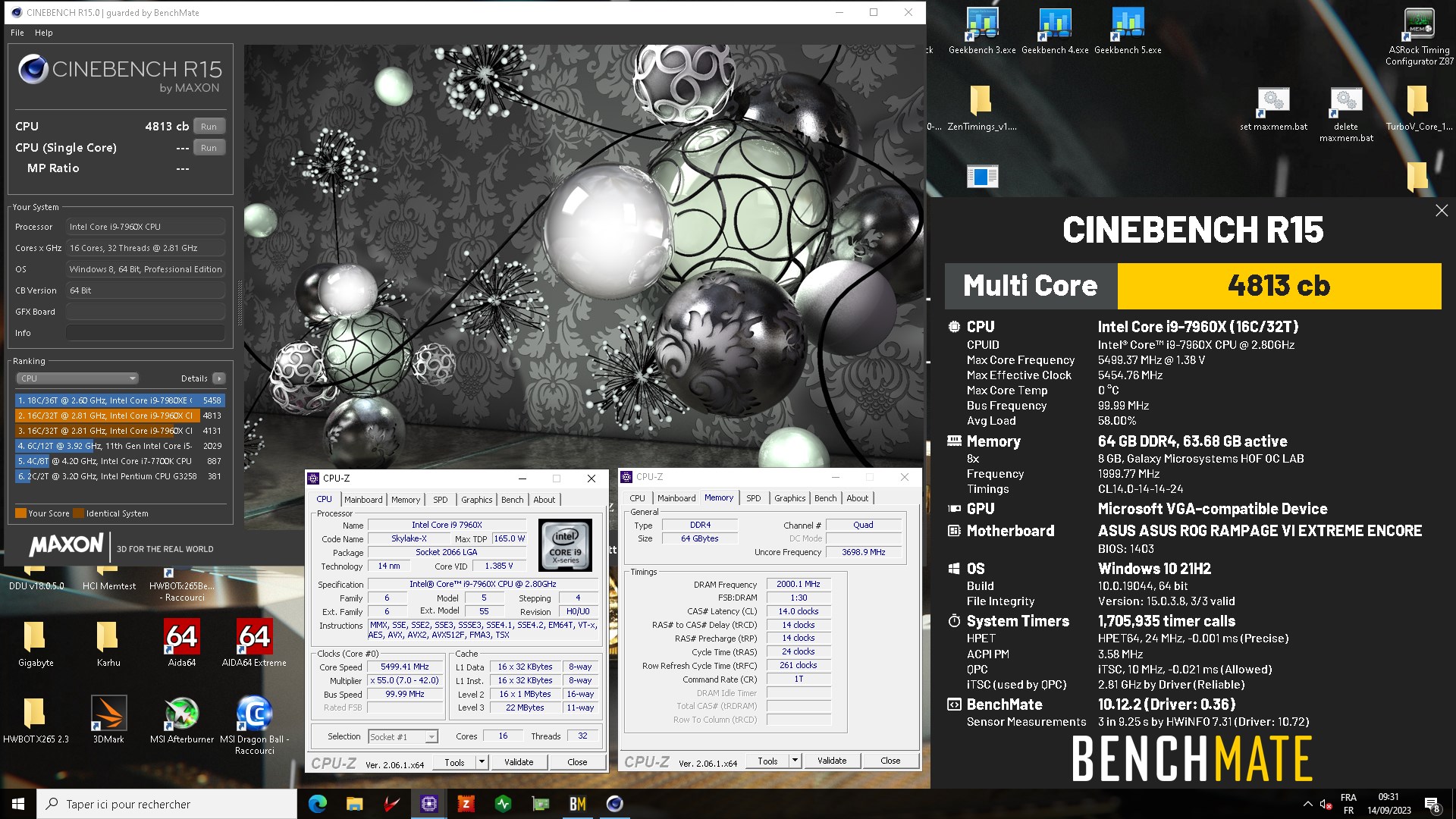Image resolution: width=1456 pixels, height=819 pixels.
Task: Open Microsoft Edge from the taskbar
Action: [318, 804]
